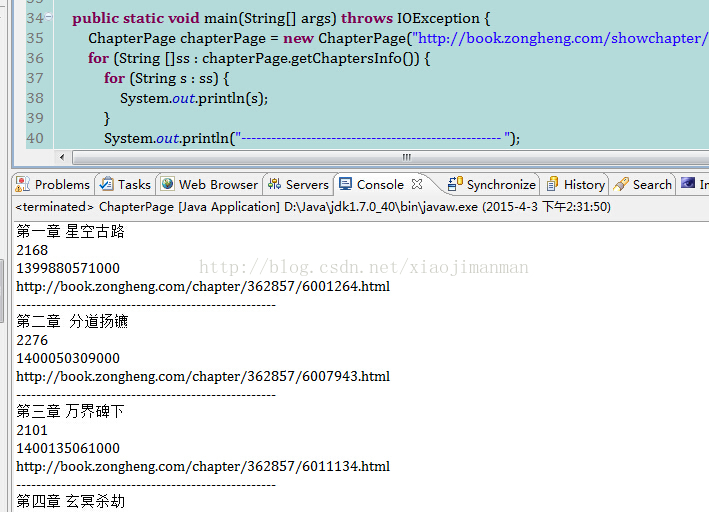Image resolution: width=709 pixels, height=512 pixels.
Task: Click console value 1399880571000
Action: coord(68,268)
